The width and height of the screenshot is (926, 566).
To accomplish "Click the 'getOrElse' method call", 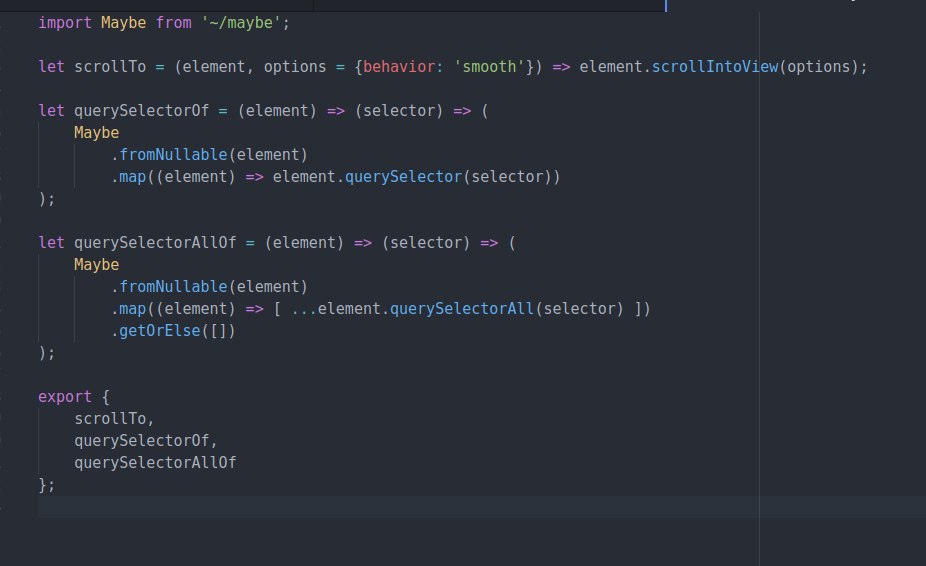I will (160, 331).
